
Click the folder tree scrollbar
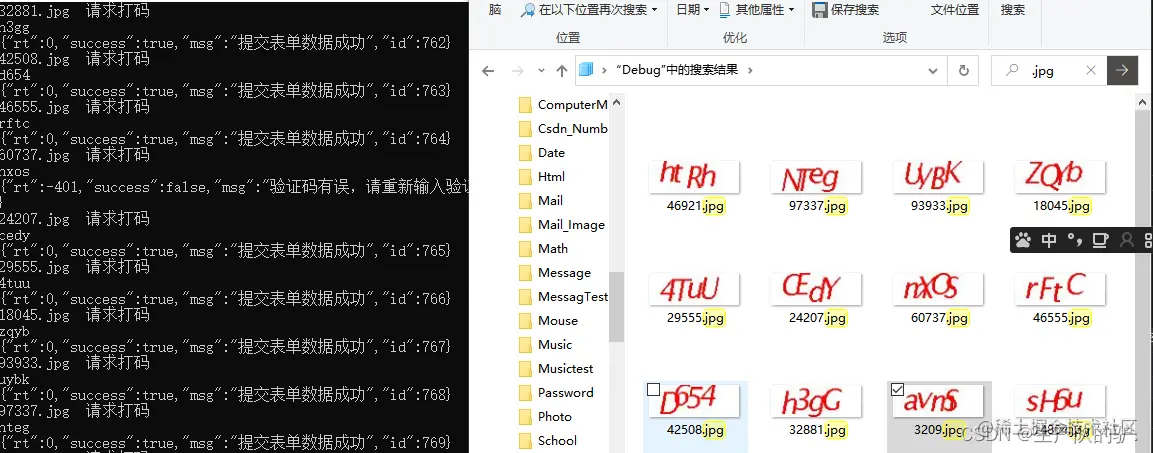616,307
